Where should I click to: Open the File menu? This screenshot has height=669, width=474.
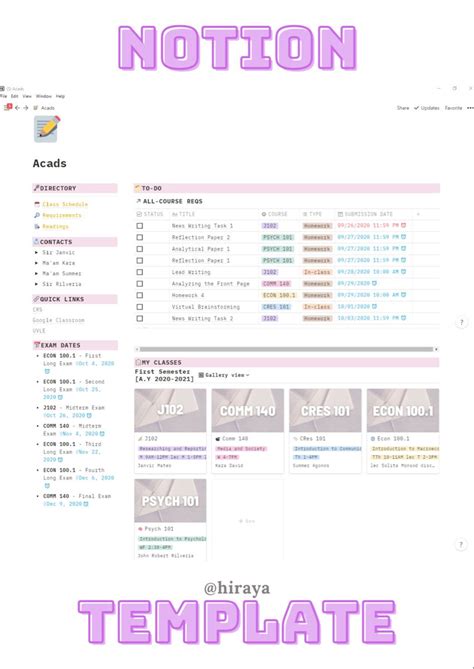3,96
